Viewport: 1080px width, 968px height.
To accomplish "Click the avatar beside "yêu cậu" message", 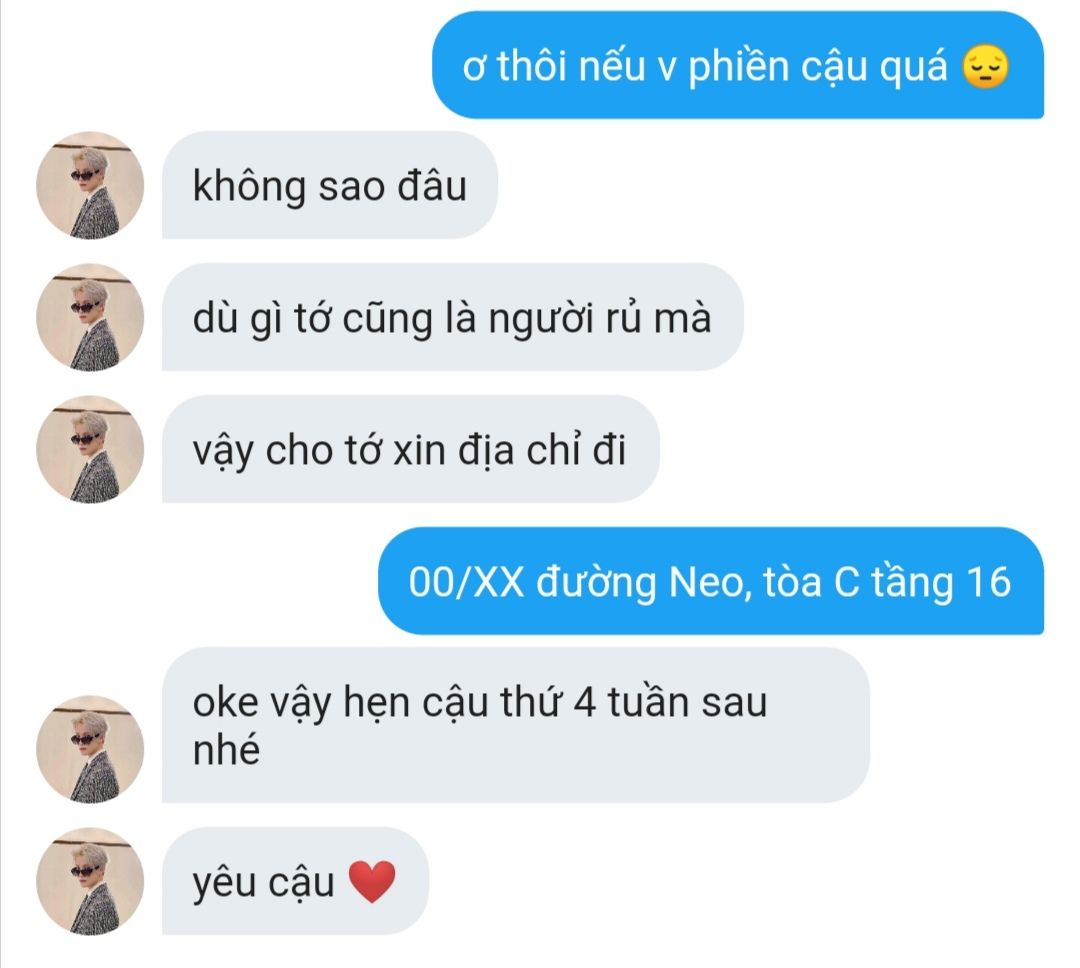I will click(x=90, y=881).
